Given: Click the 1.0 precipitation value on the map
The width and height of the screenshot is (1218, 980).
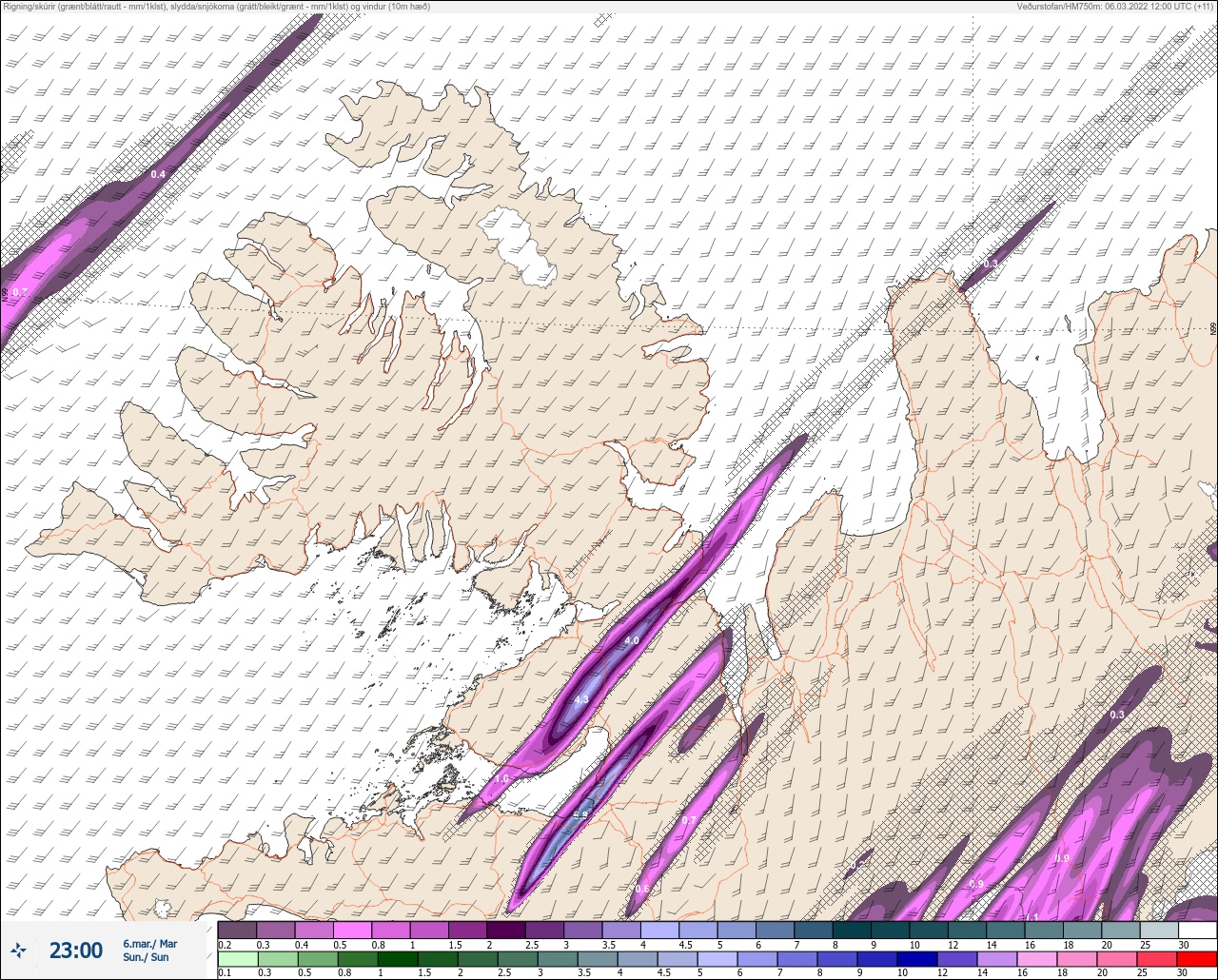Looking at the screenshot, I should click(x=502, y=778).
